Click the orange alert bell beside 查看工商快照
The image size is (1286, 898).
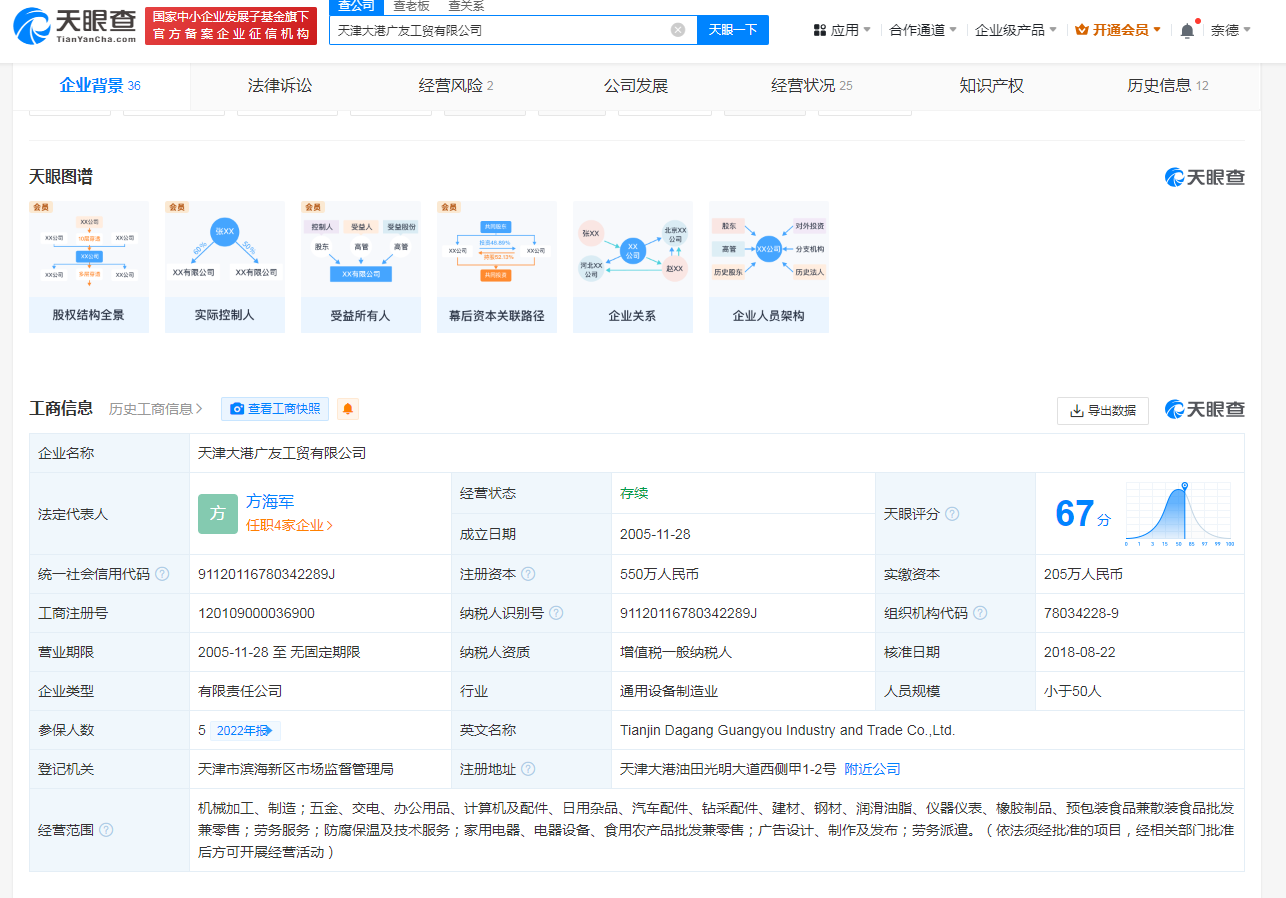coord(348,409)
